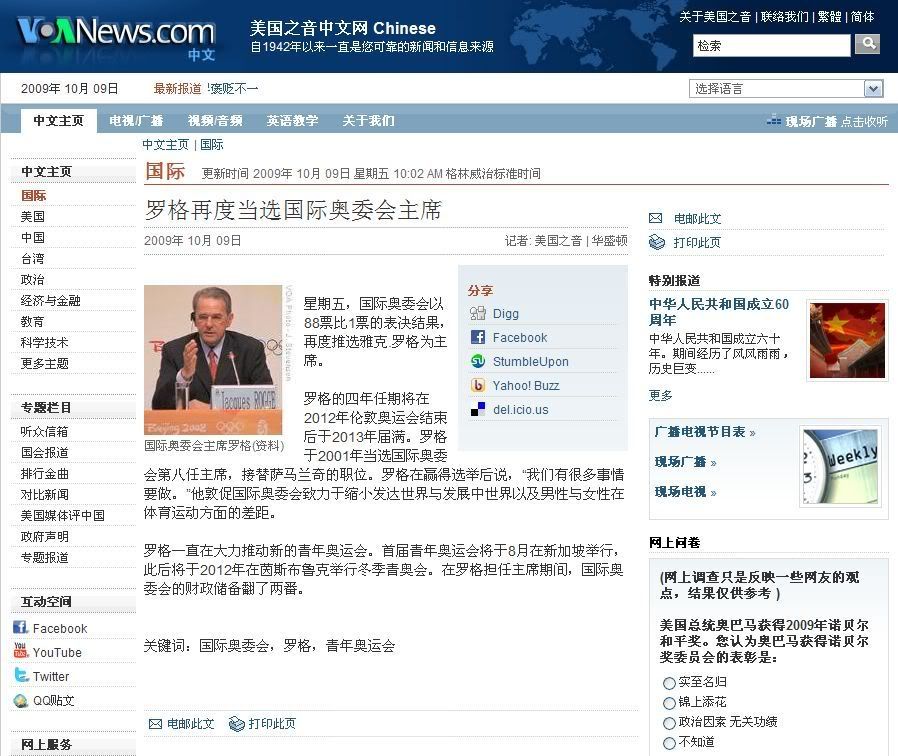
Task: Open the 听众信箱 sidebar link
Action: (x=45, y=432)
